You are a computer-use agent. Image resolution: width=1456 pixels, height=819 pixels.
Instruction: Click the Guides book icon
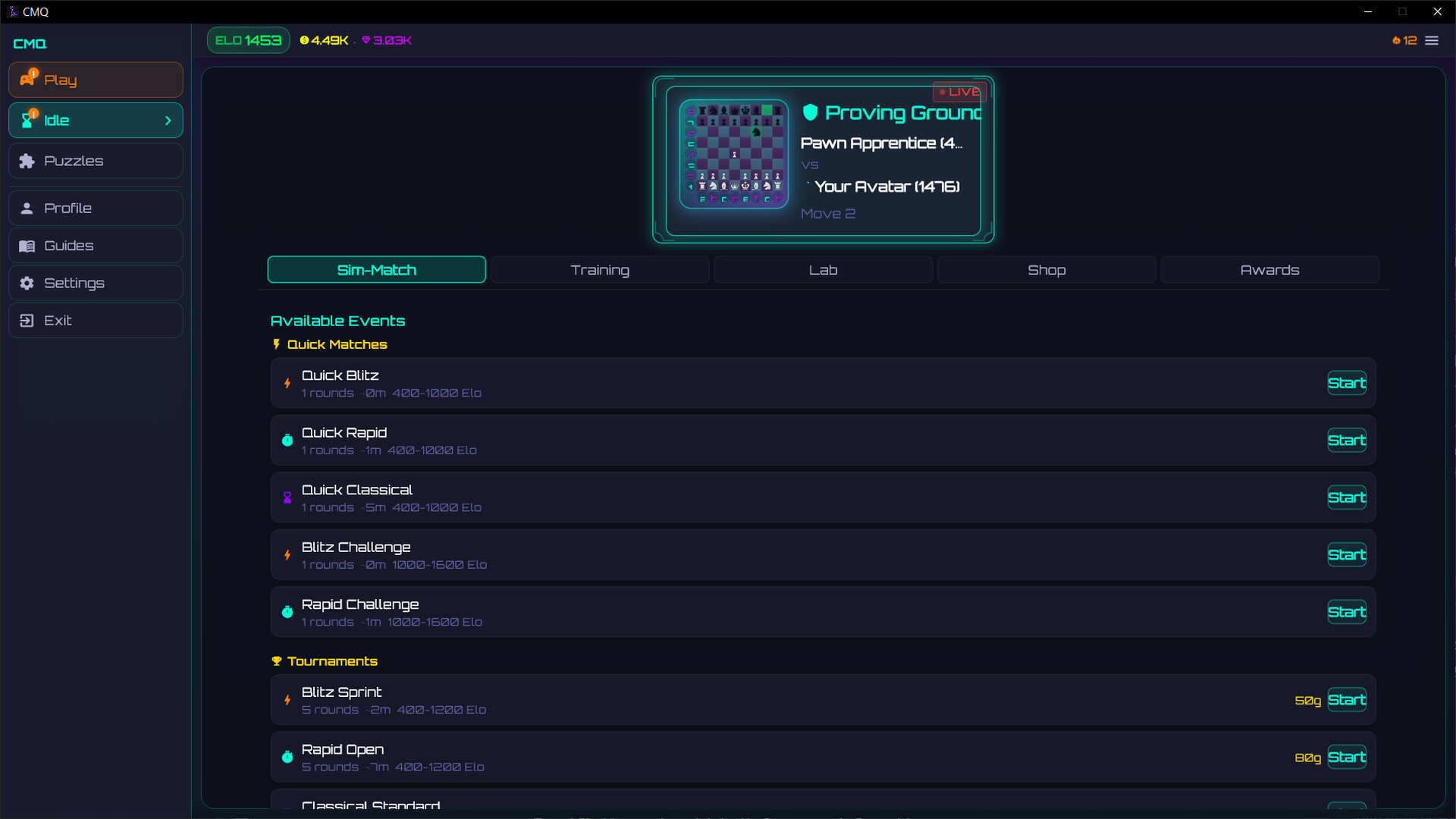[x=27, y=246]
